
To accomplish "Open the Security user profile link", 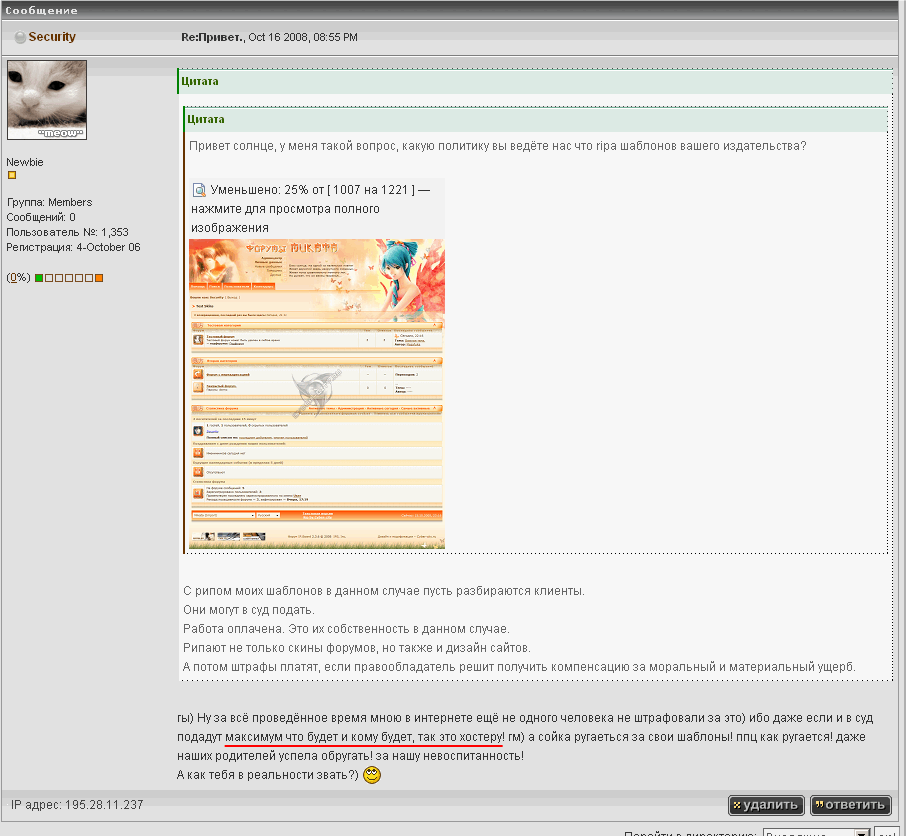I will tap(52, 37).
